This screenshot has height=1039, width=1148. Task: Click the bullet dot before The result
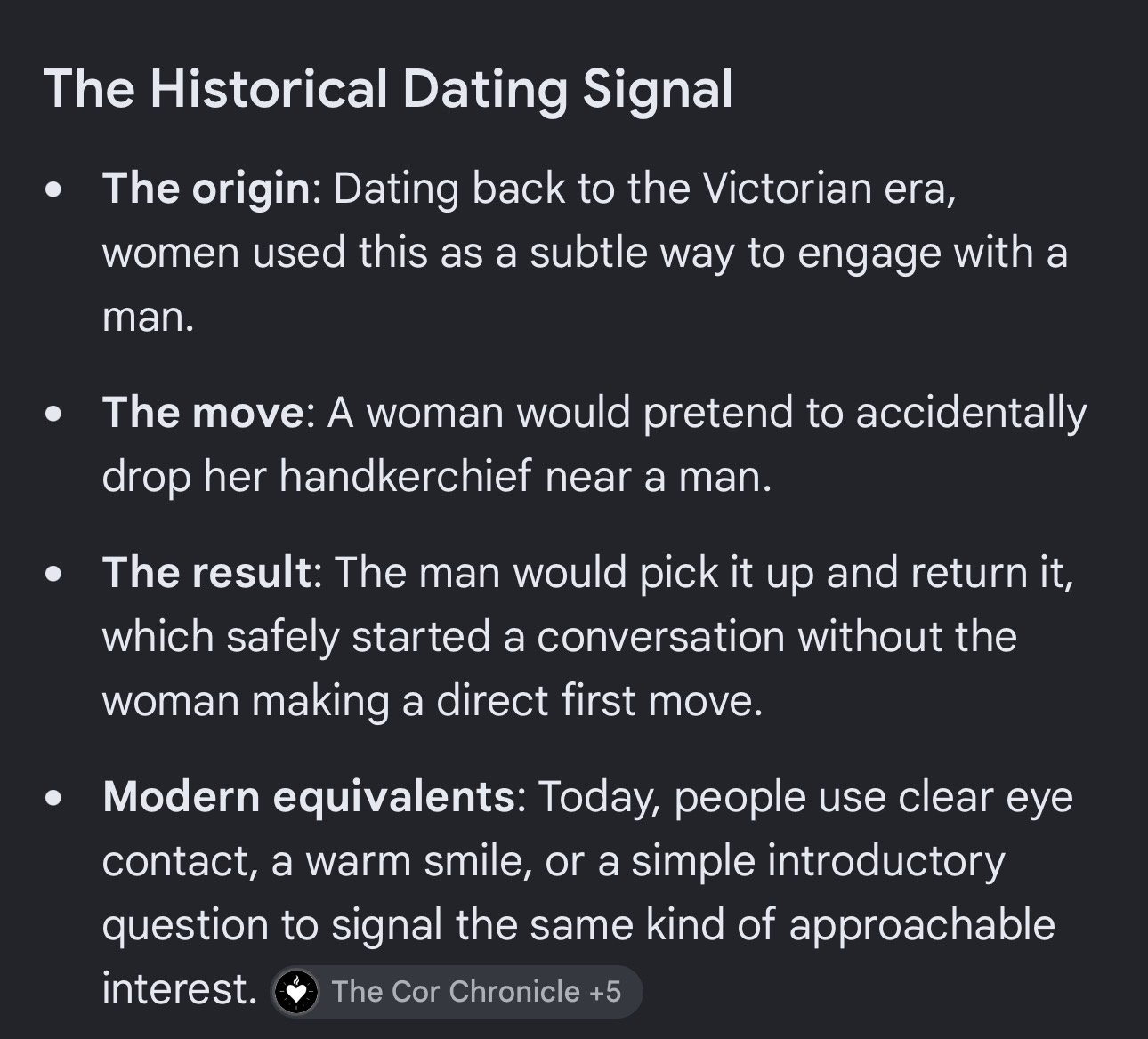[55, 575]
